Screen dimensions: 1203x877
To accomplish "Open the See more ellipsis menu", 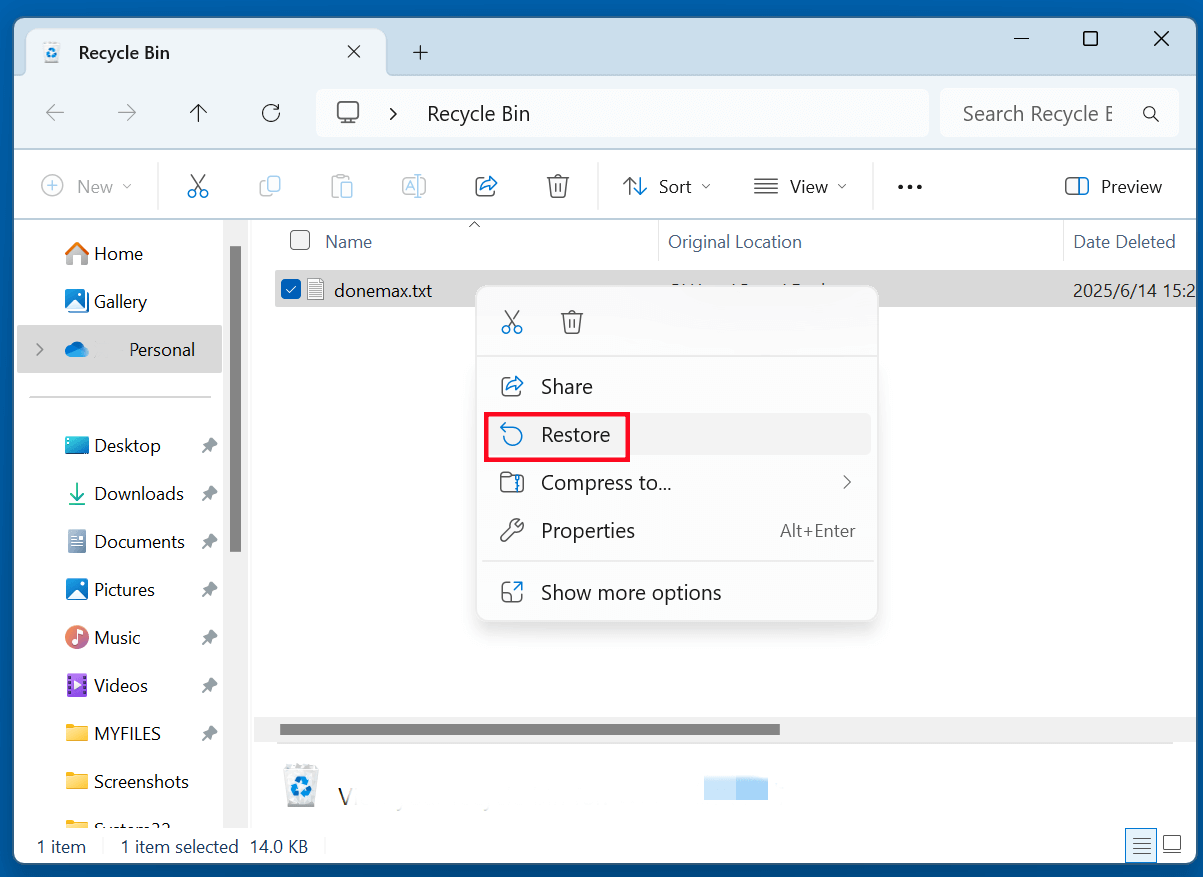I will tap(909, 186).
